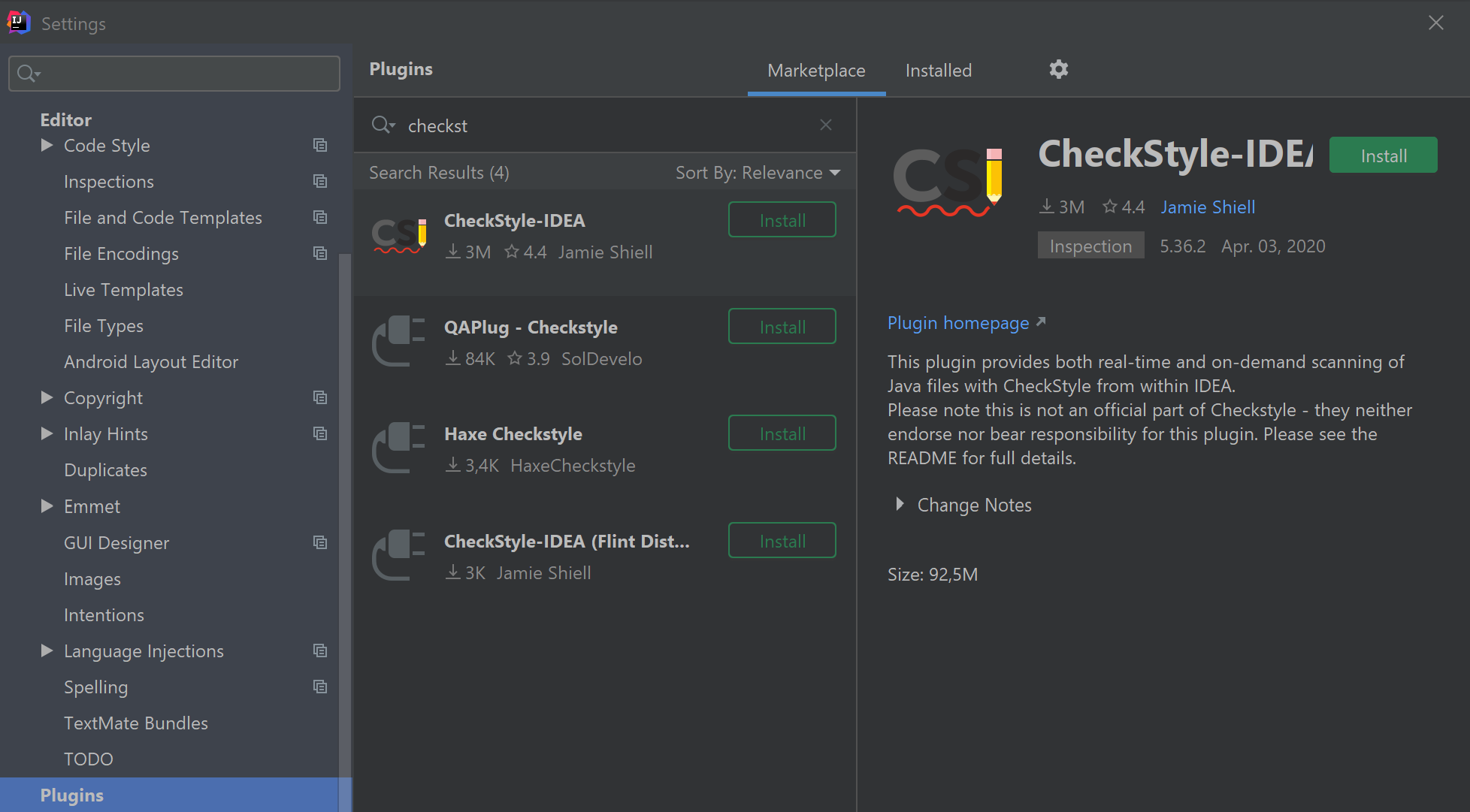Click the project-level icon beside Code Style

(320, 146)
